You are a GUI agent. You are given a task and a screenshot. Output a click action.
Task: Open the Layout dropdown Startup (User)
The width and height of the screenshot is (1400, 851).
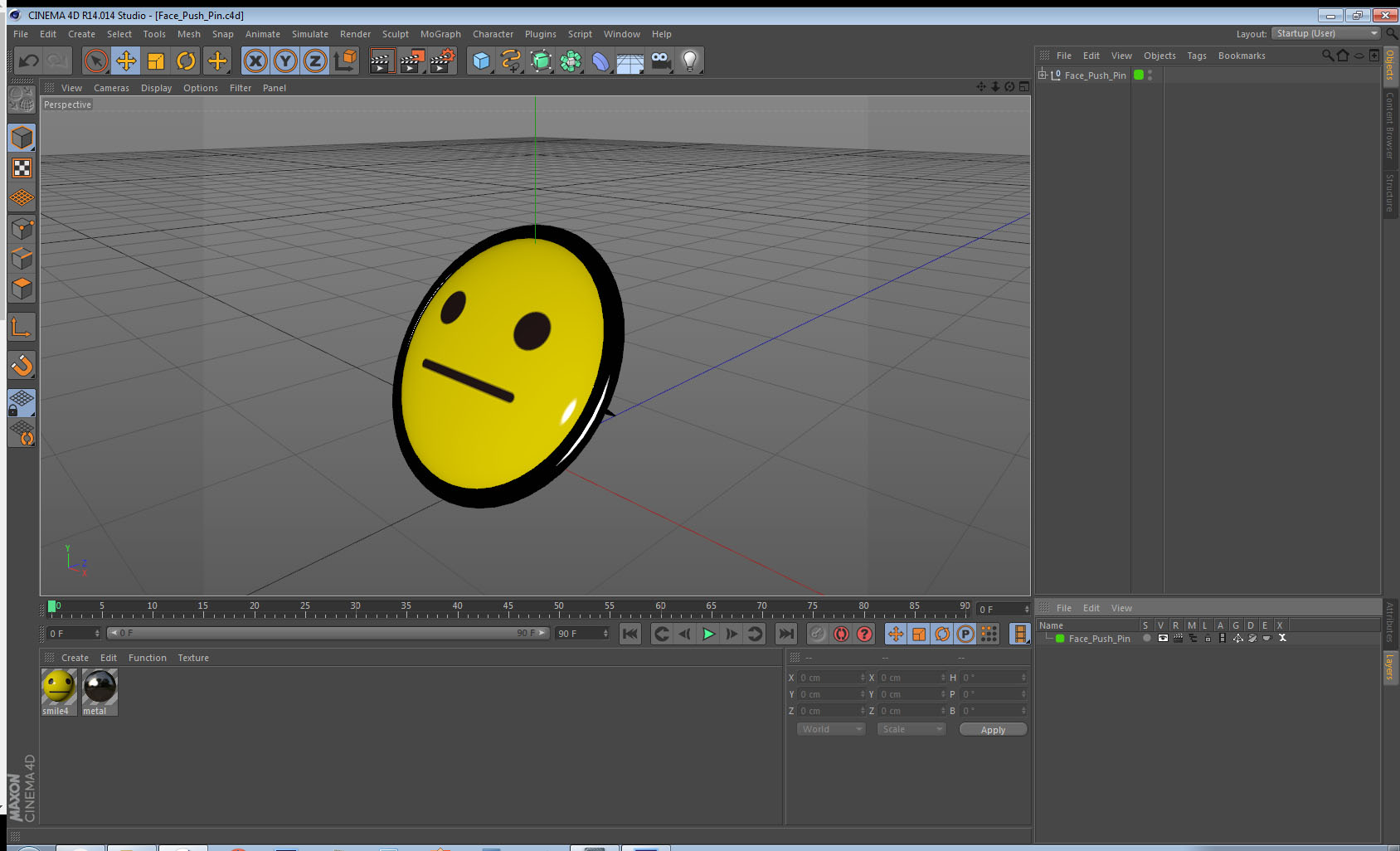click(x=1326, y=33)
